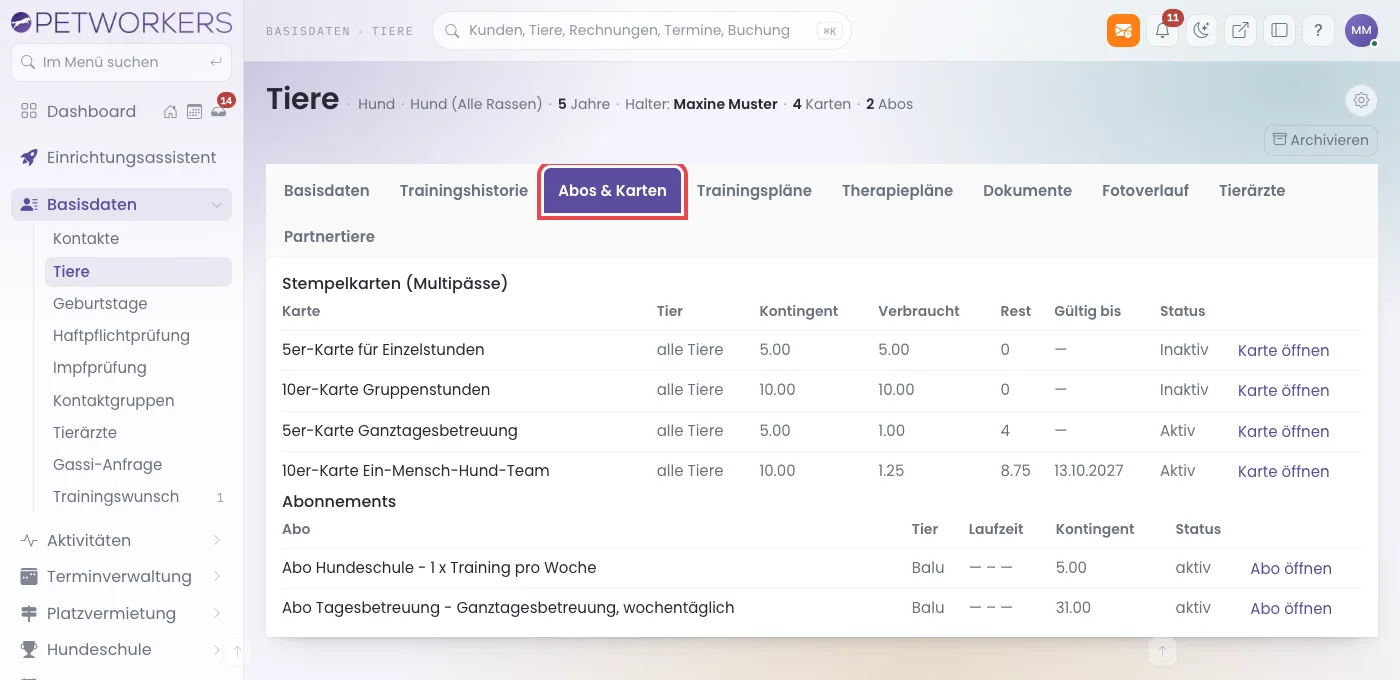
Task: Select the Abos & Karten tab
Action: point(612,190)
